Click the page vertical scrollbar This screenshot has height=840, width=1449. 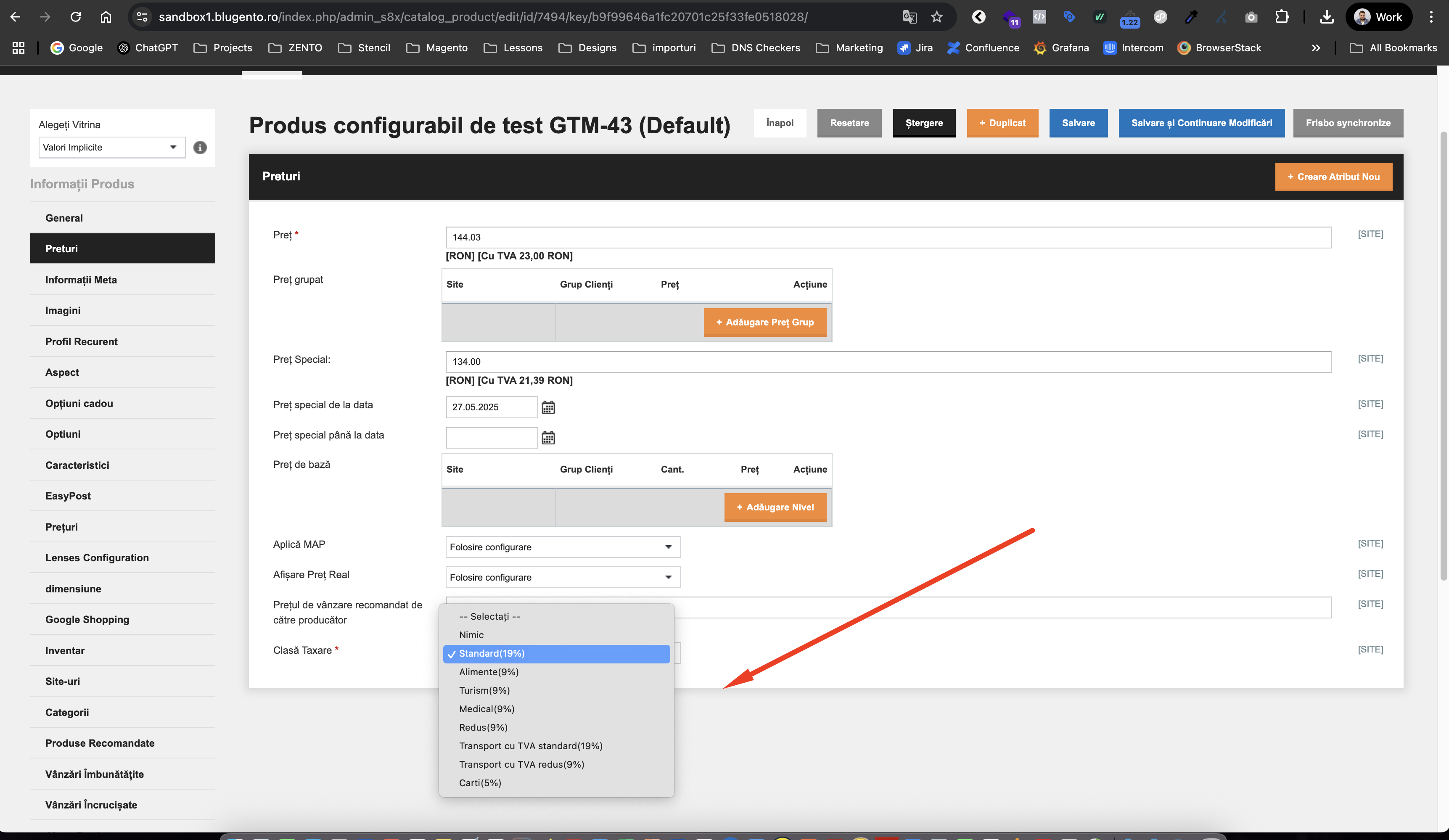tap(1443, 357)
